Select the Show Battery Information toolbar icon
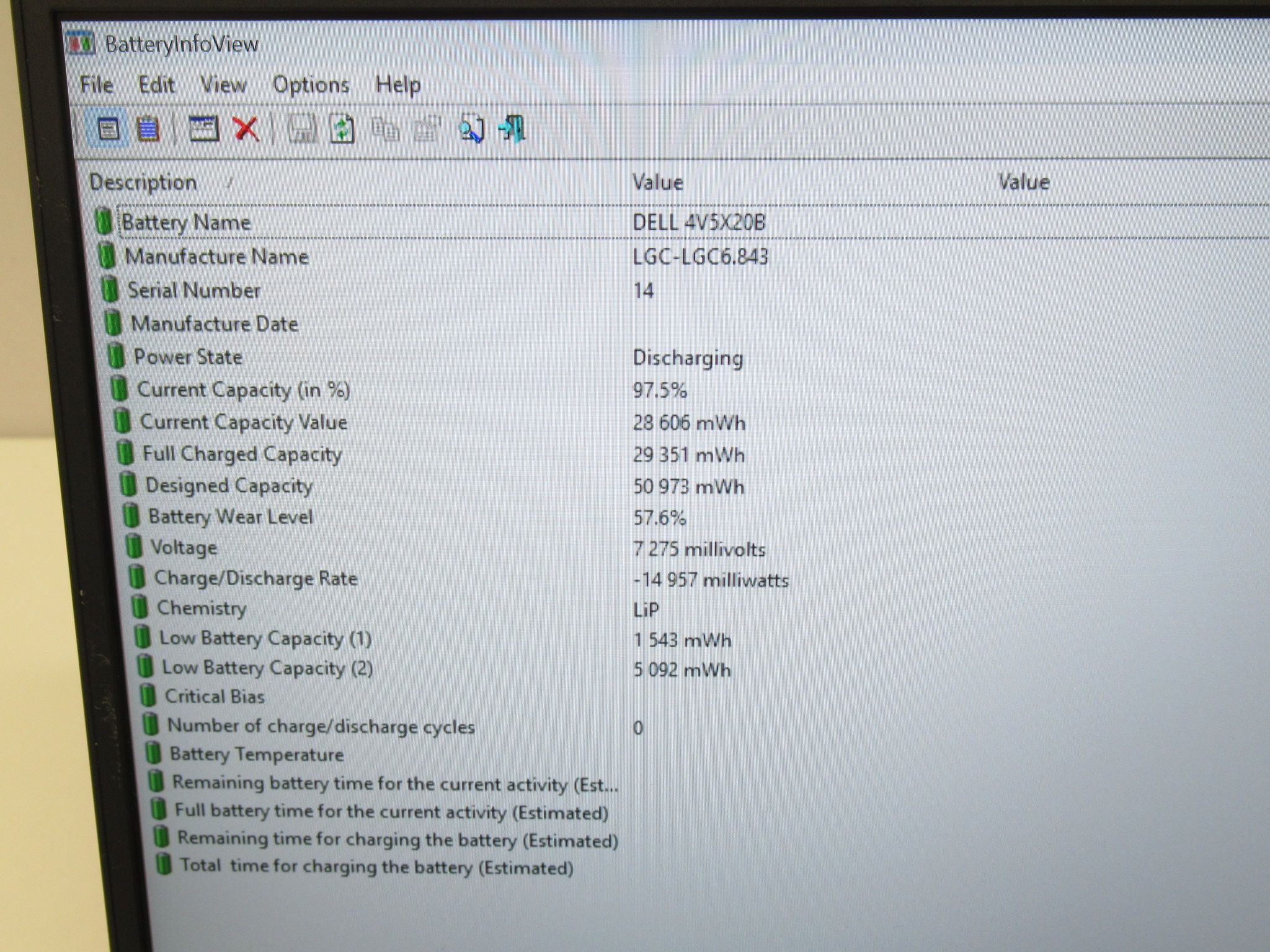The image size is (1270, 952). [109, 129]
